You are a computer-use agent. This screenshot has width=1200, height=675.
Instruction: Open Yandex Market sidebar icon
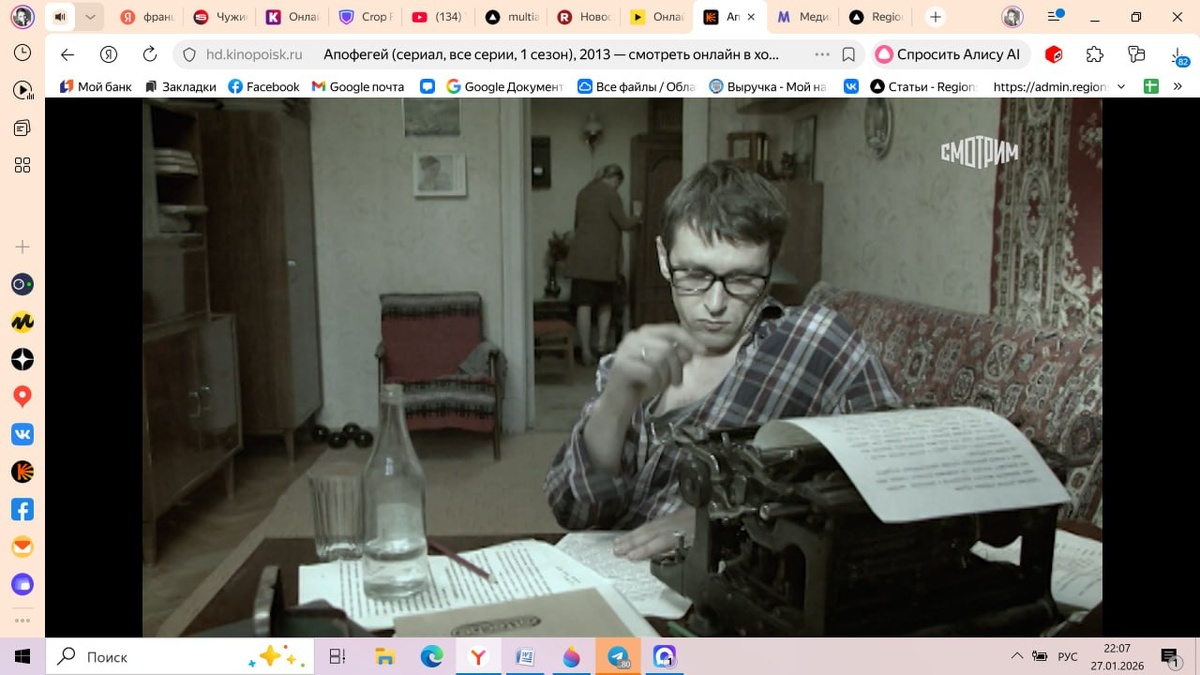(x=22, y=322)
